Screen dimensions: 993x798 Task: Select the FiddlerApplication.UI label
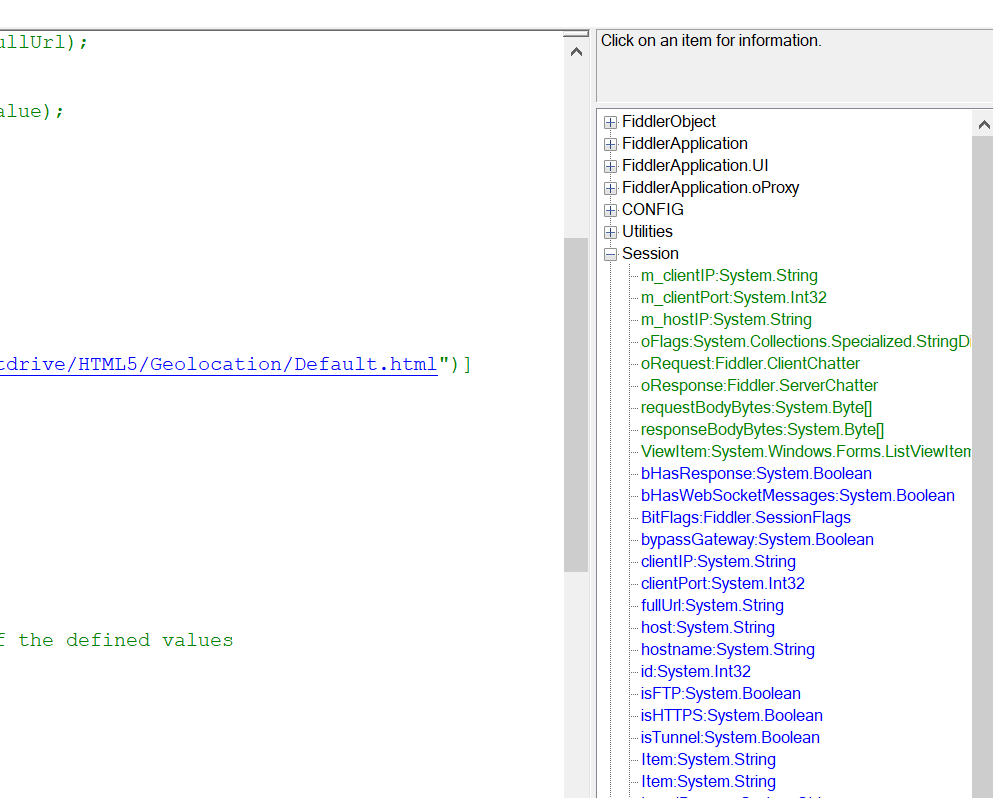point(695,166)
